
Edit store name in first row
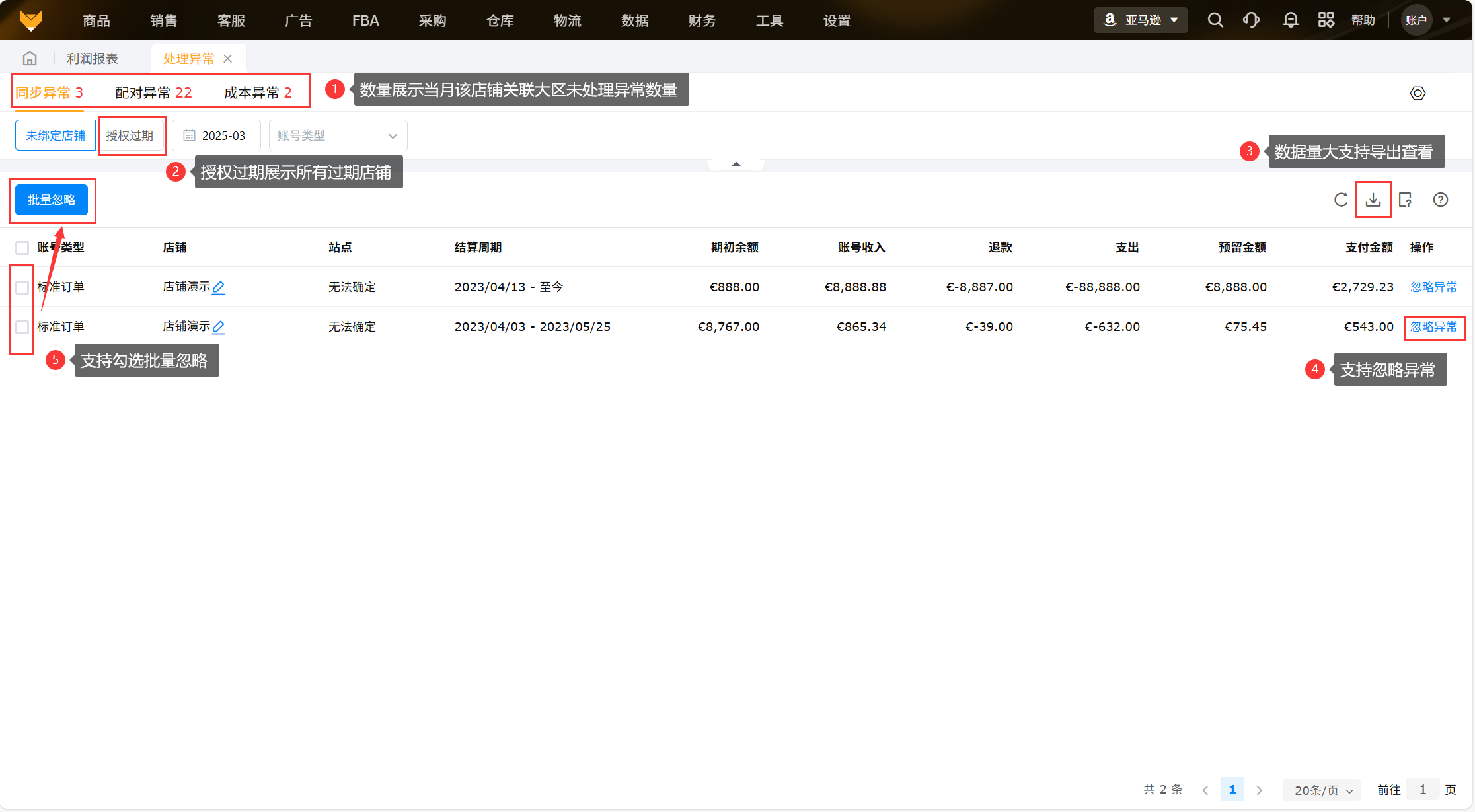tap(219, 287)
